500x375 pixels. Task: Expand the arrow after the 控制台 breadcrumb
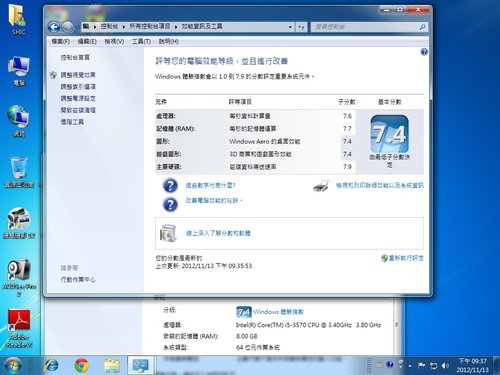(x=124, y=27)
